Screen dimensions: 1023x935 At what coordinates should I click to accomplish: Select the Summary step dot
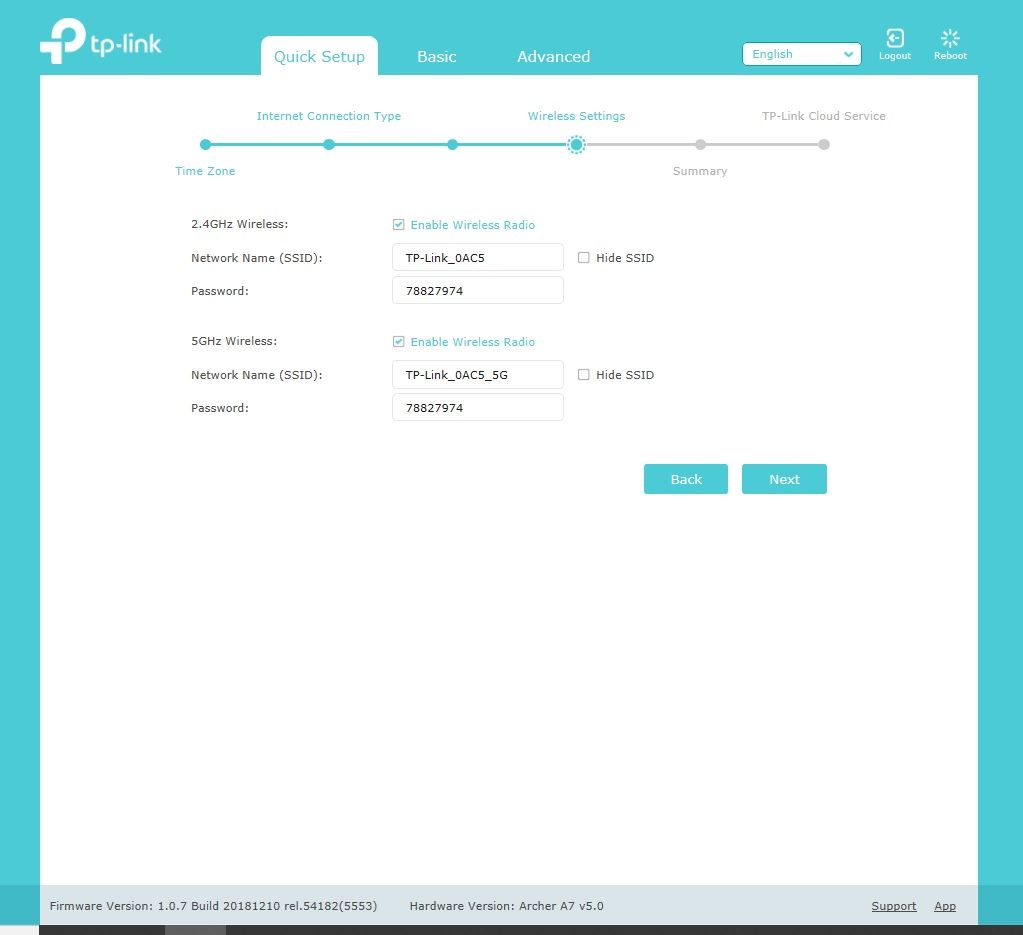tap(700, 144)
